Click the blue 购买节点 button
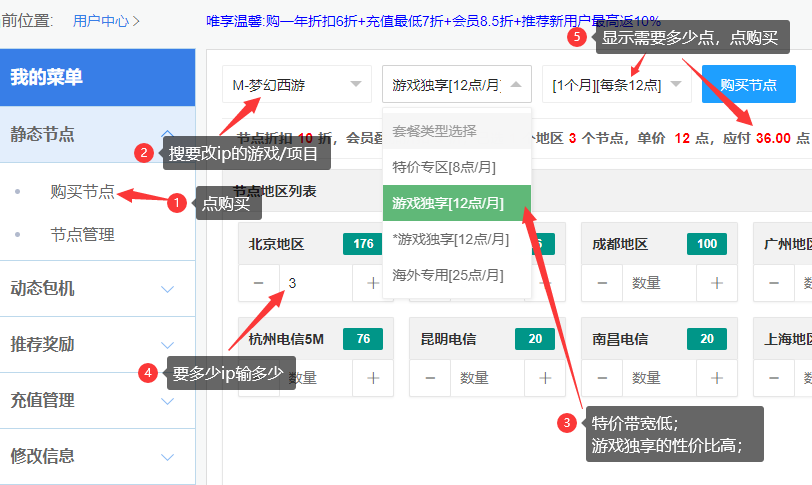The width and height of the screenshot is (812, 485). 749,84
